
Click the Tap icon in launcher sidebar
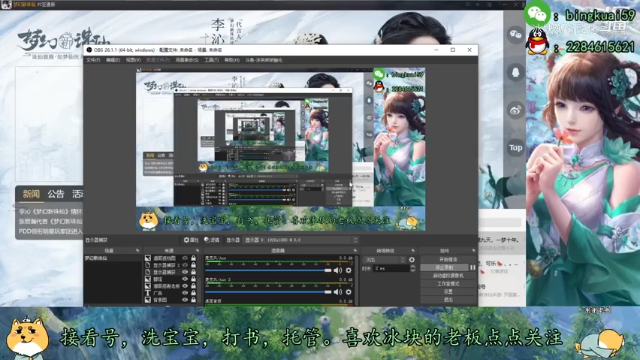(515, 148)
